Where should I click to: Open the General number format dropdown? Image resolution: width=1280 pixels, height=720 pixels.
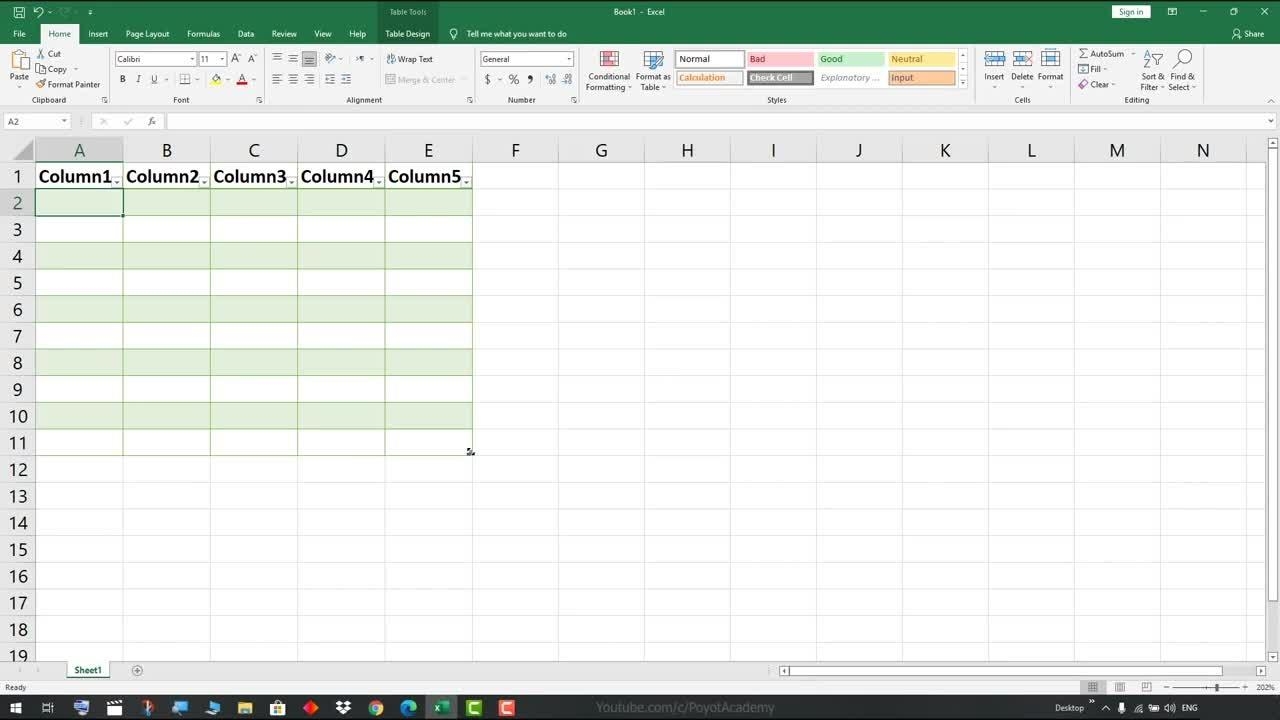569,59
